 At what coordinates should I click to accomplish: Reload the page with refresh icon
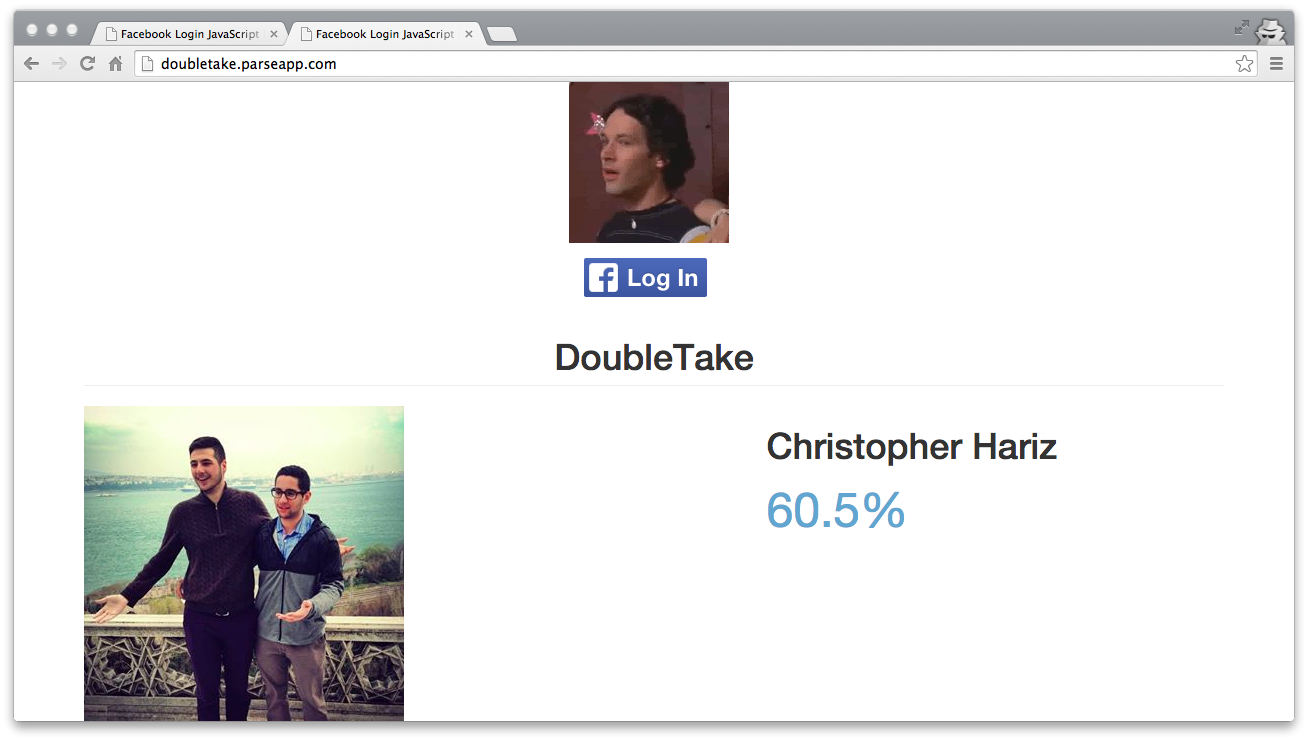(87, 64)
